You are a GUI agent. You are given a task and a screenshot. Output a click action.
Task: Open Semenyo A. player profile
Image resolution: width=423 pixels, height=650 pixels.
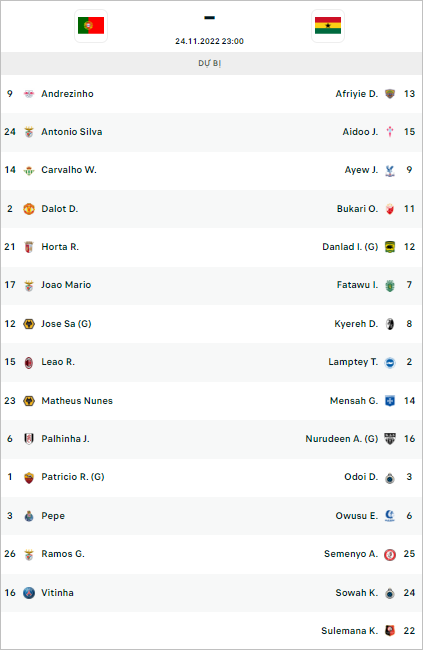click(351, 554)
